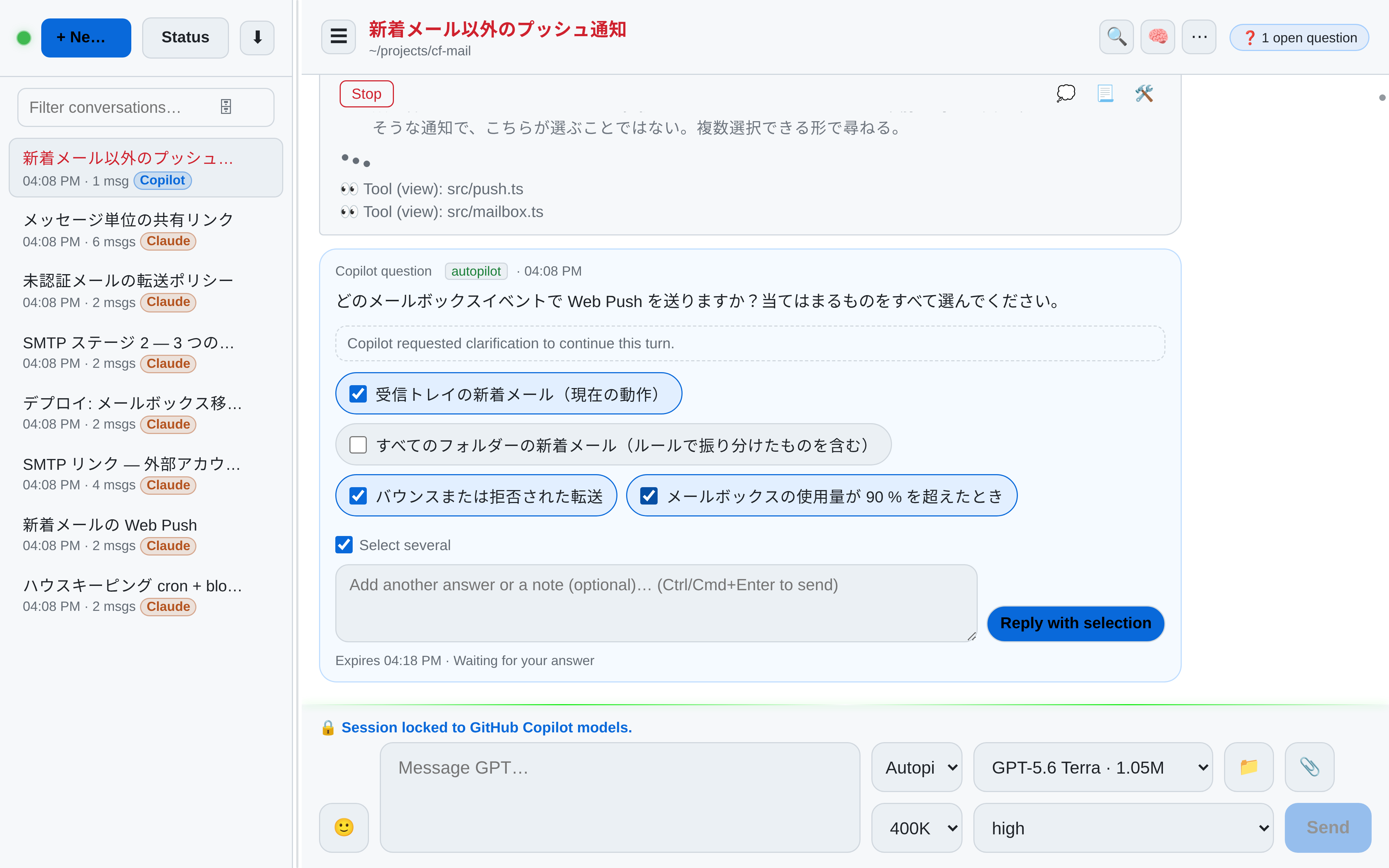Image resolution: width=1389 pixels, height=868 pixels.
Task: Focus the Filter conversations input
Action: [x=146, y=107]
